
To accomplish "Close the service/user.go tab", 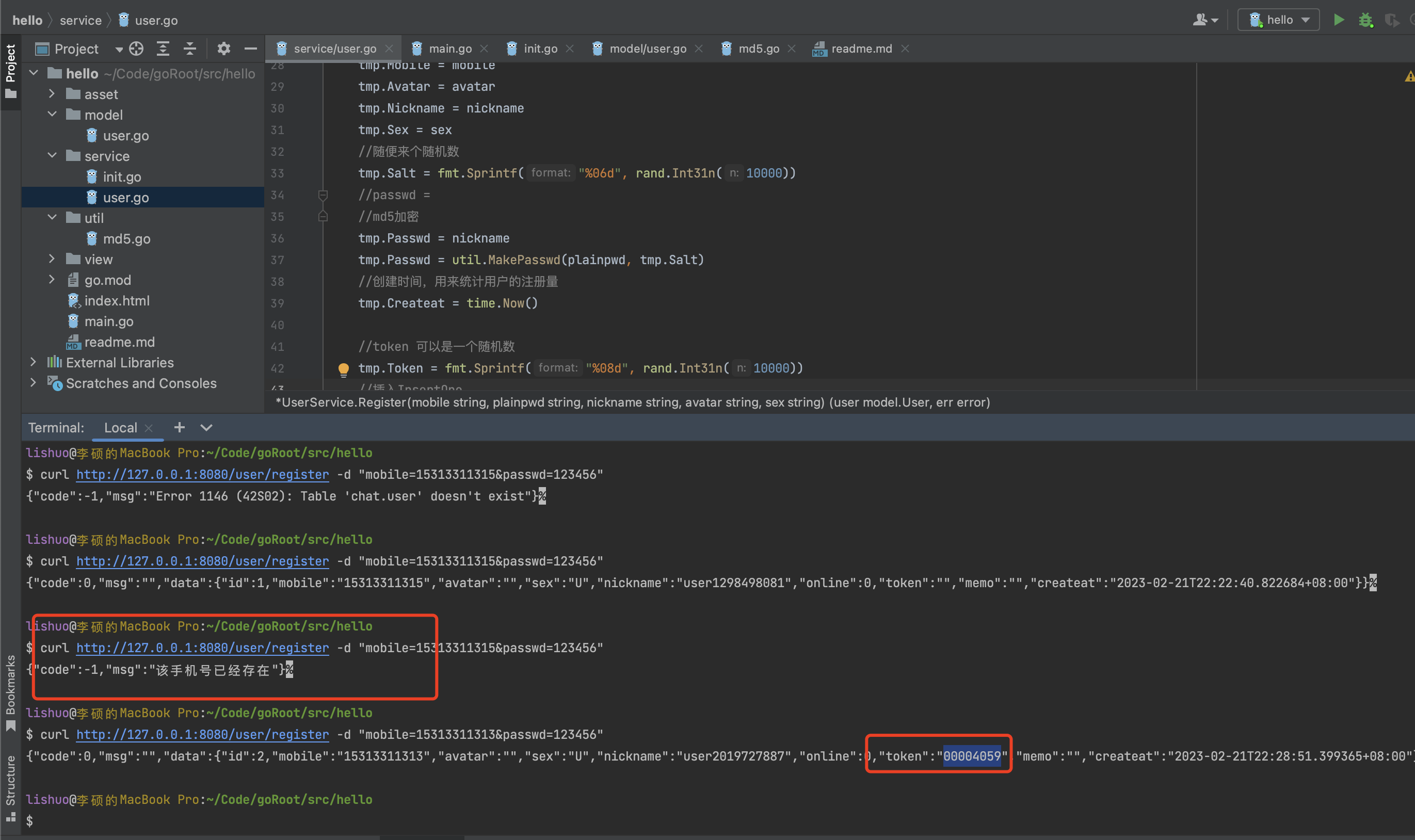I will (x=389, y=49).
